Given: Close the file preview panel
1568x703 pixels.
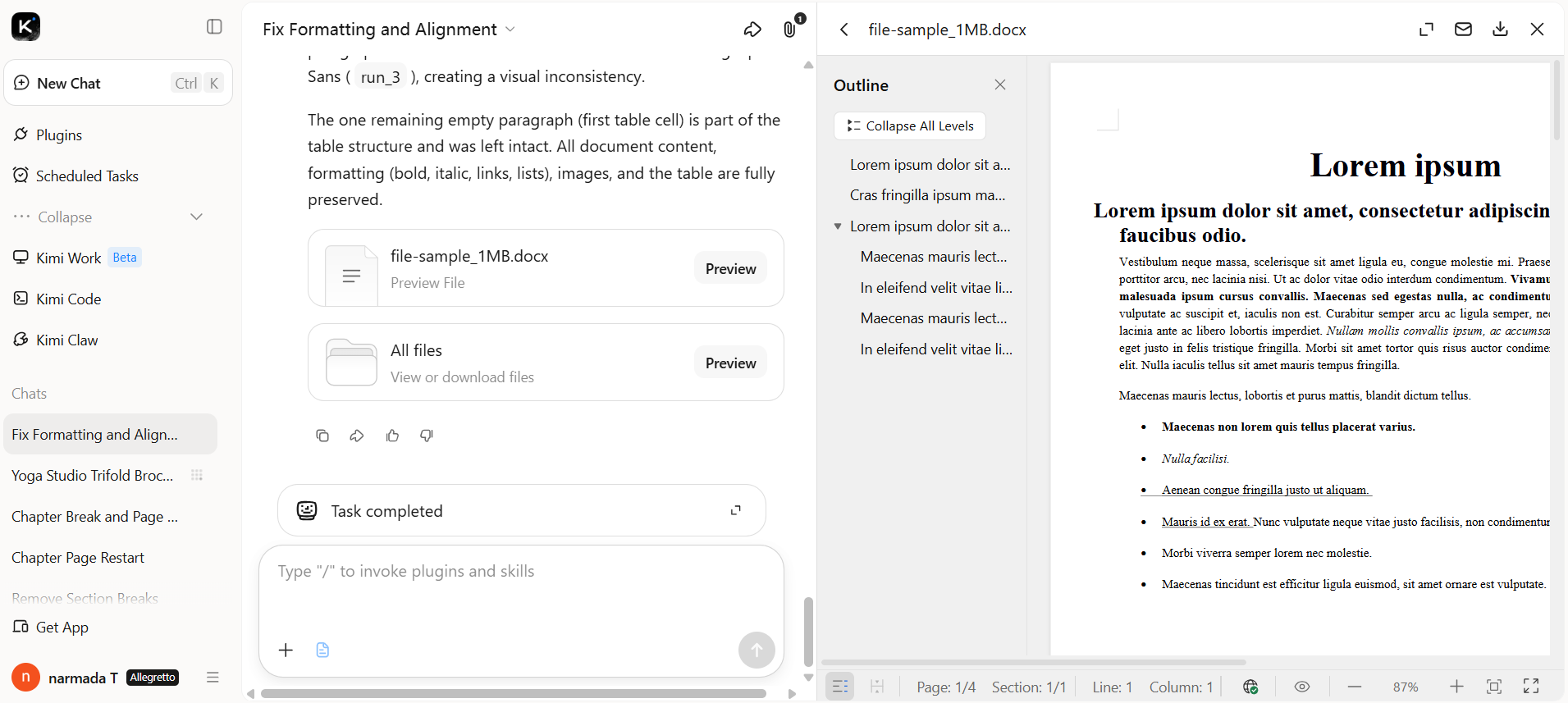Looking at the screenshot, I should tap(1537, 30).
